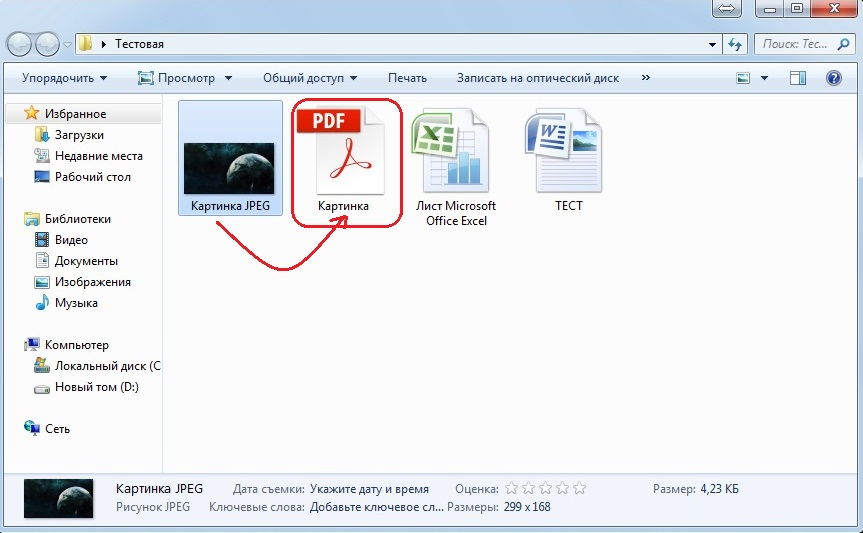
Task: Open the Просмотр dropdown arrow
Action: [228, 78]
